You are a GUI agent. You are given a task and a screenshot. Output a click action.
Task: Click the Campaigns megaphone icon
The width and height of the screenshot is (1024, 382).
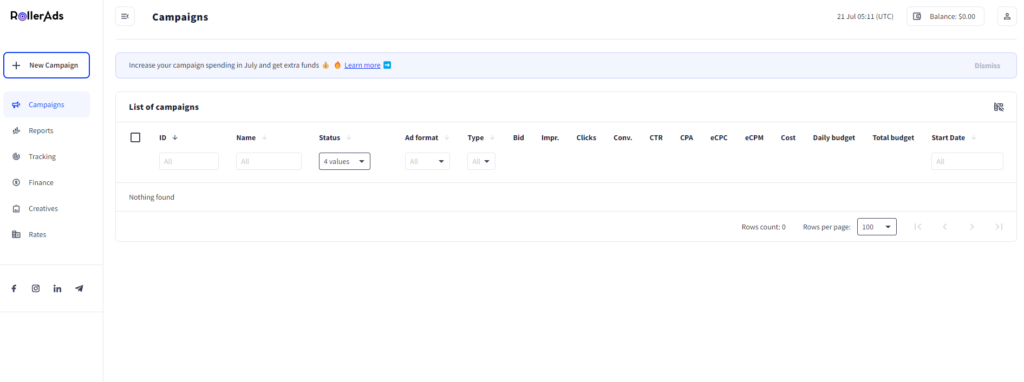coord(16,104)
